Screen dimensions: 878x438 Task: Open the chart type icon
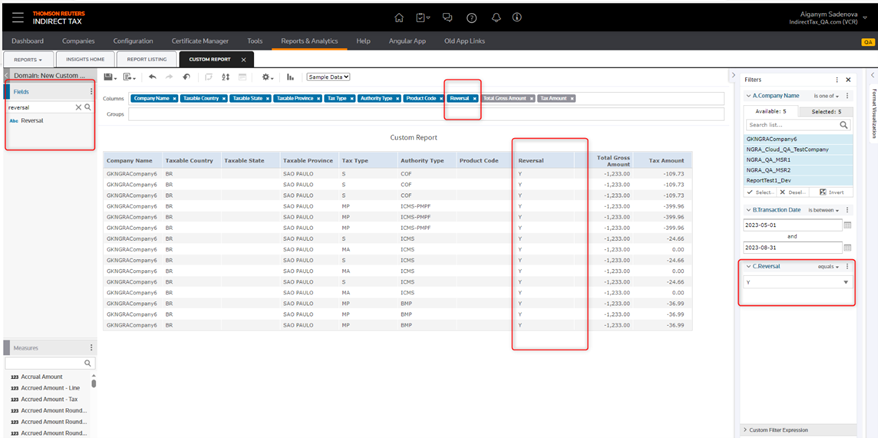[x=291, y=77]
